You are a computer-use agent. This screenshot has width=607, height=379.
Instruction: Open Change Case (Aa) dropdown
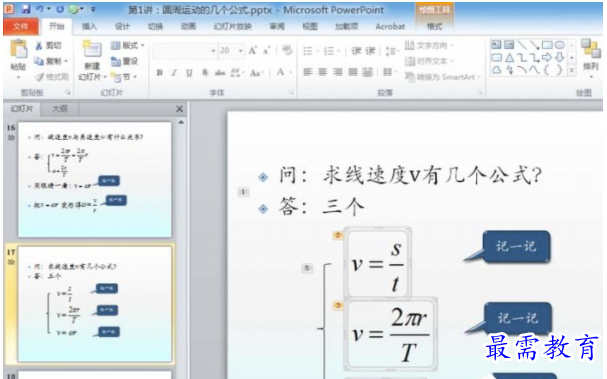click(x=257, y=72)
